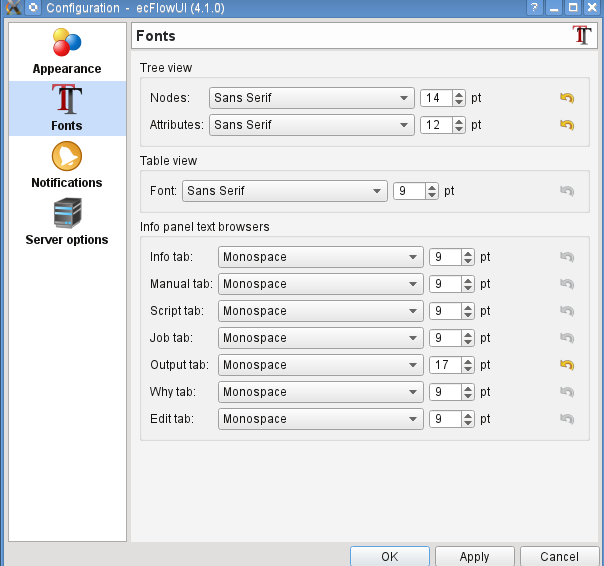Image resolution: width=604 pixels, height=566 pixels.
Task: Click the window menu icon in title bar
Action: point(12,8)
